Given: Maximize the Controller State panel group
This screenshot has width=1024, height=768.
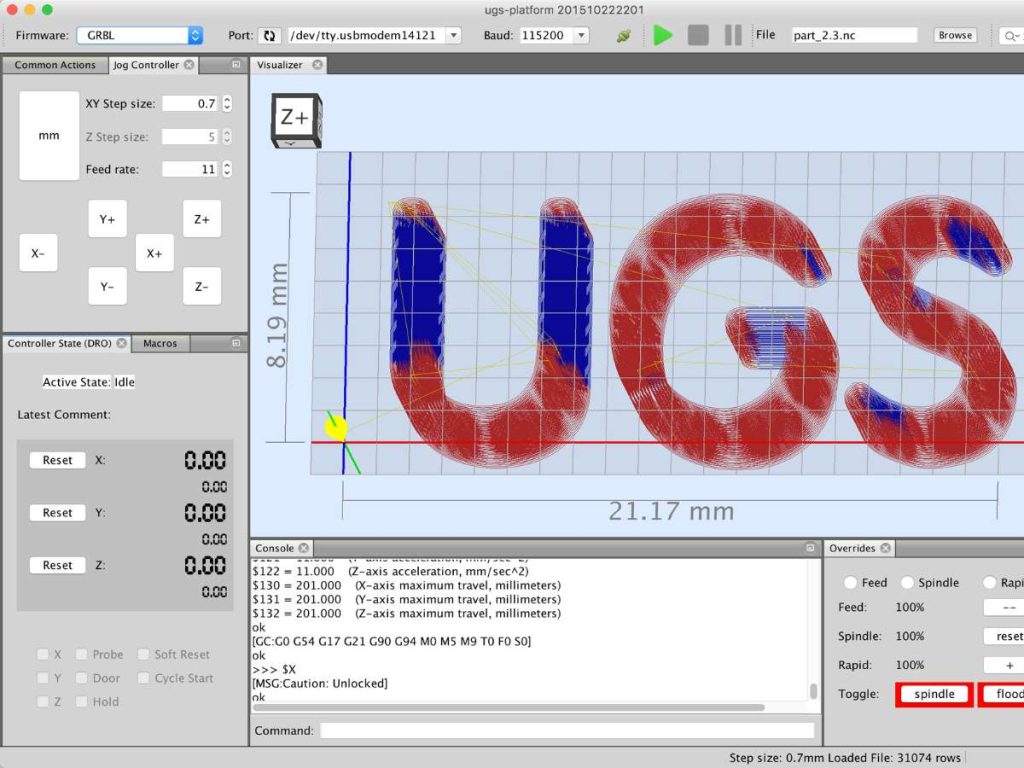Looking at the screenshot, I should click(x=236, y=343).
